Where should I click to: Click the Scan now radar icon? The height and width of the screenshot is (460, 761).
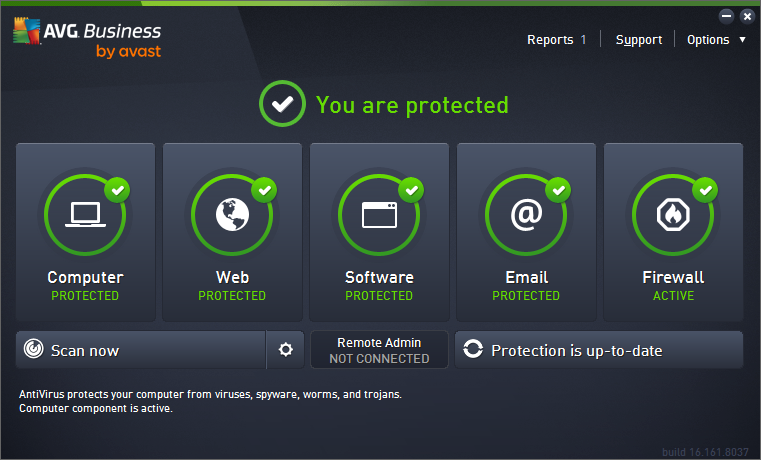pos(34,350)
